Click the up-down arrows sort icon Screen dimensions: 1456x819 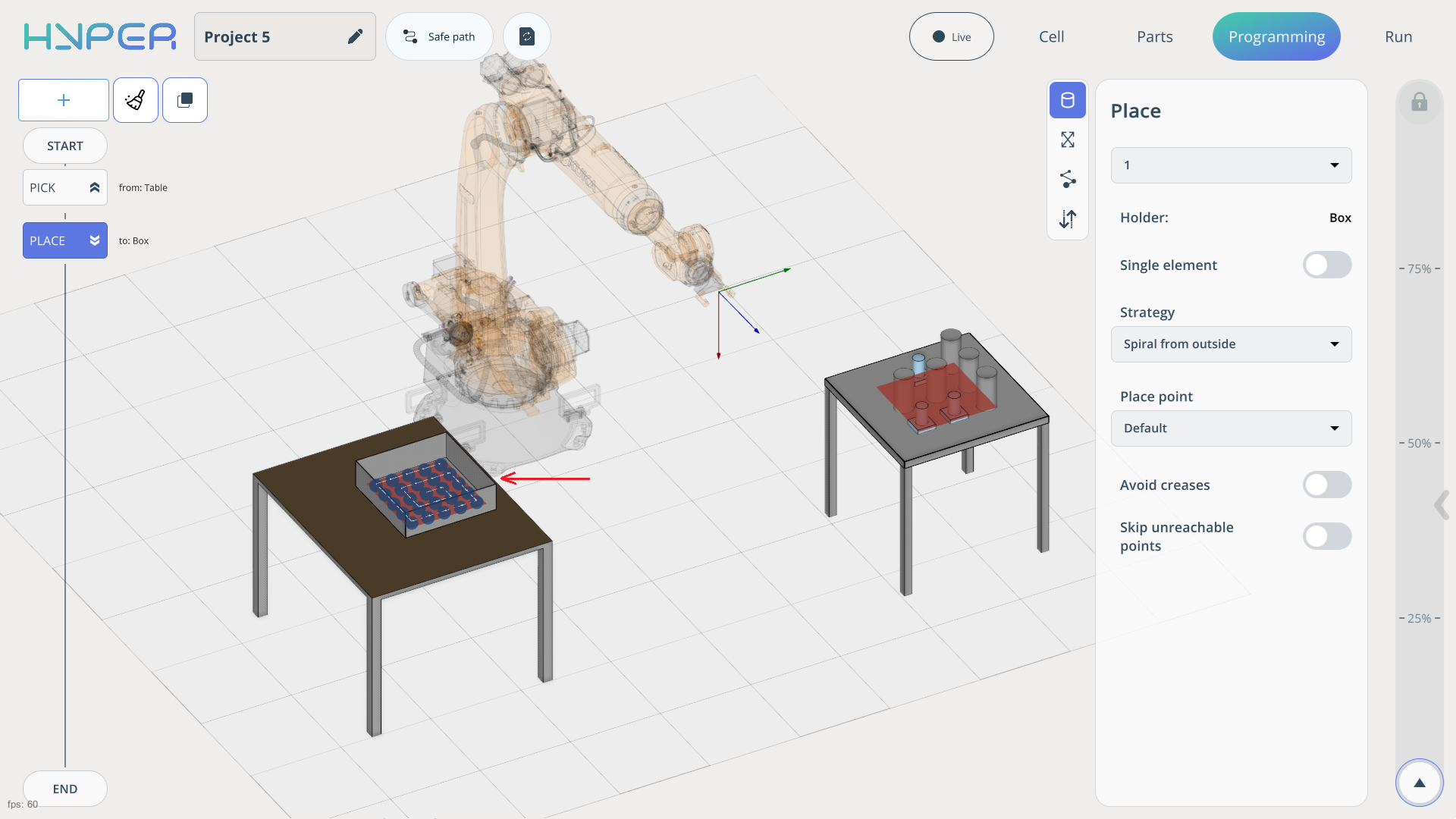point(1068,219)
